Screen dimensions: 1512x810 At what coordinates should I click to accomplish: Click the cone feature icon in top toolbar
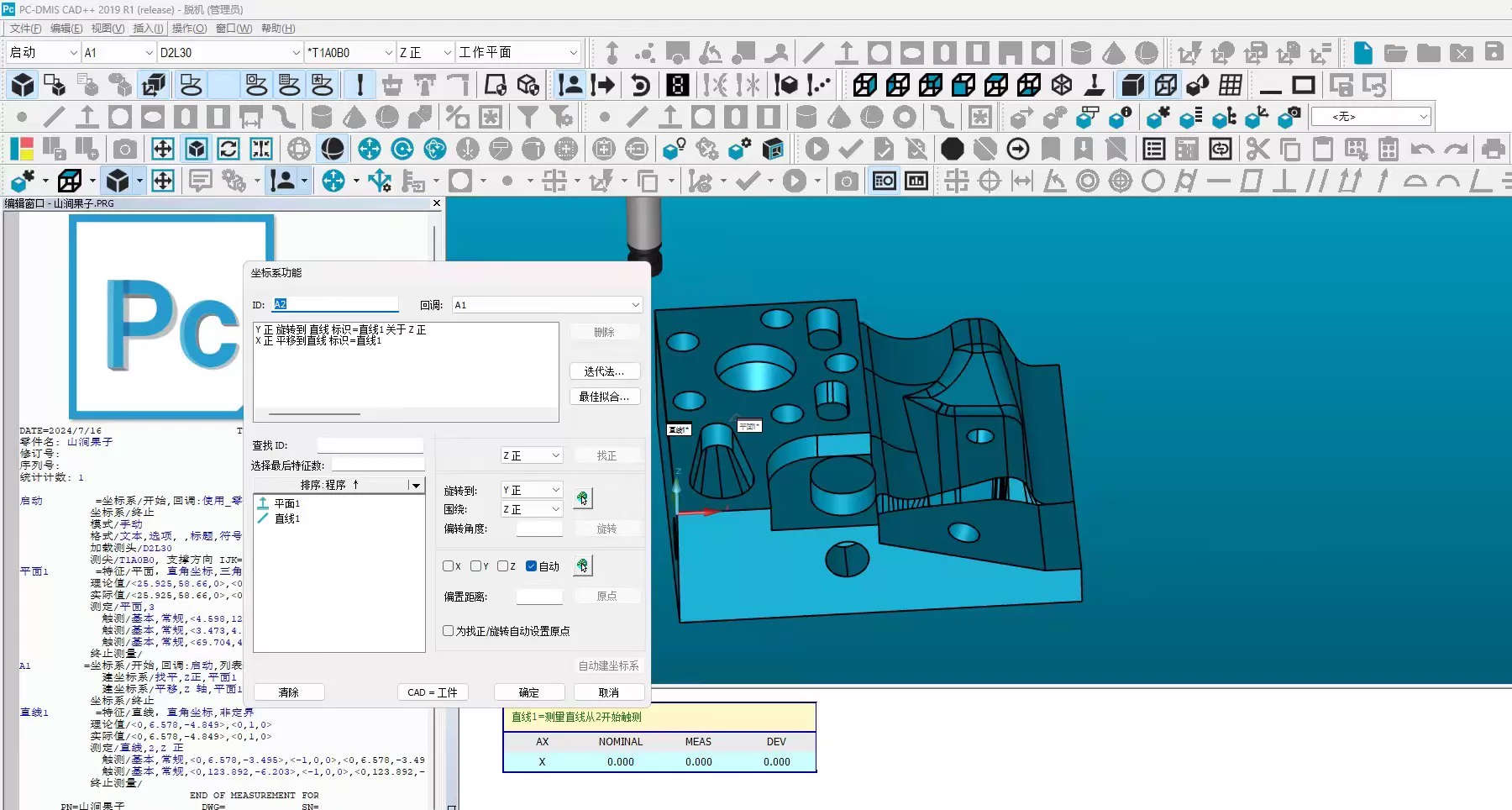tap(1114, 53)
